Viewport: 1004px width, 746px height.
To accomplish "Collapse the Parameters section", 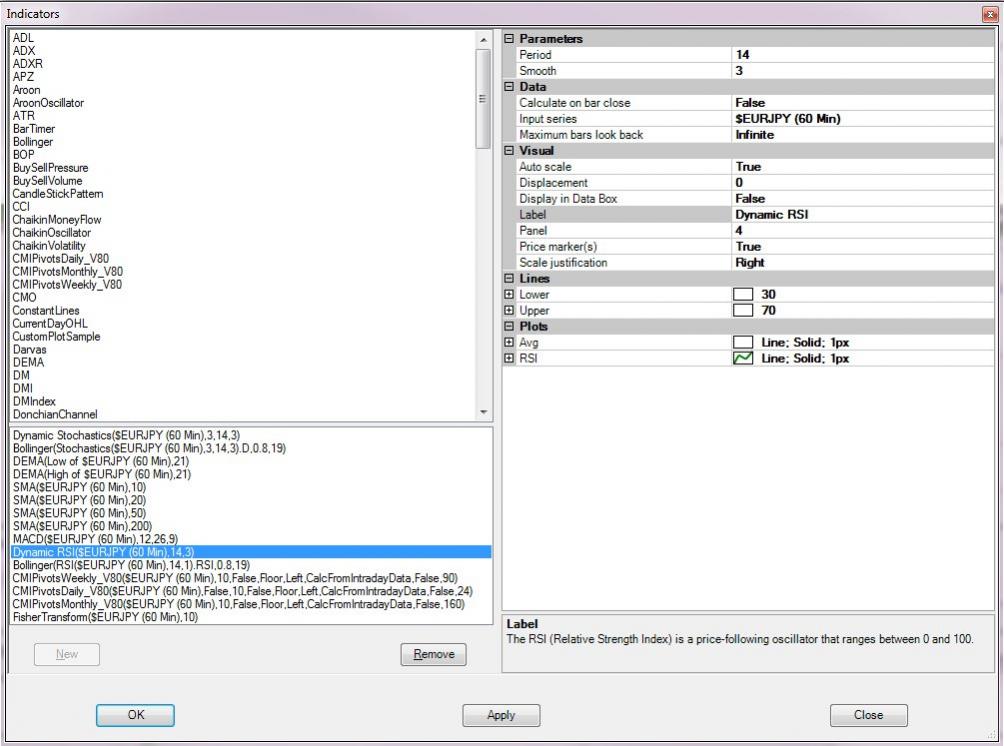I will pos(509,38).
